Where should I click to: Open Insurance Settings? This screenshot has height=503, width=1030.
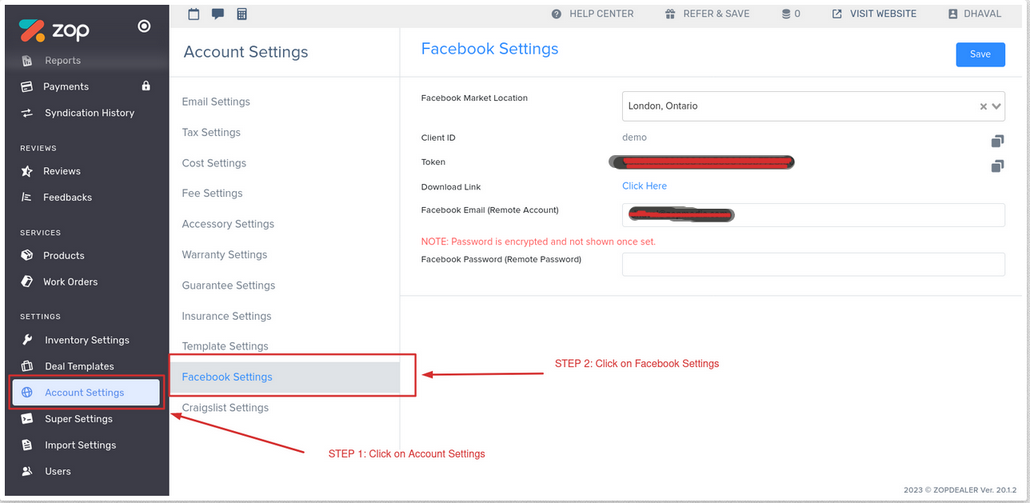pos(227,316)
